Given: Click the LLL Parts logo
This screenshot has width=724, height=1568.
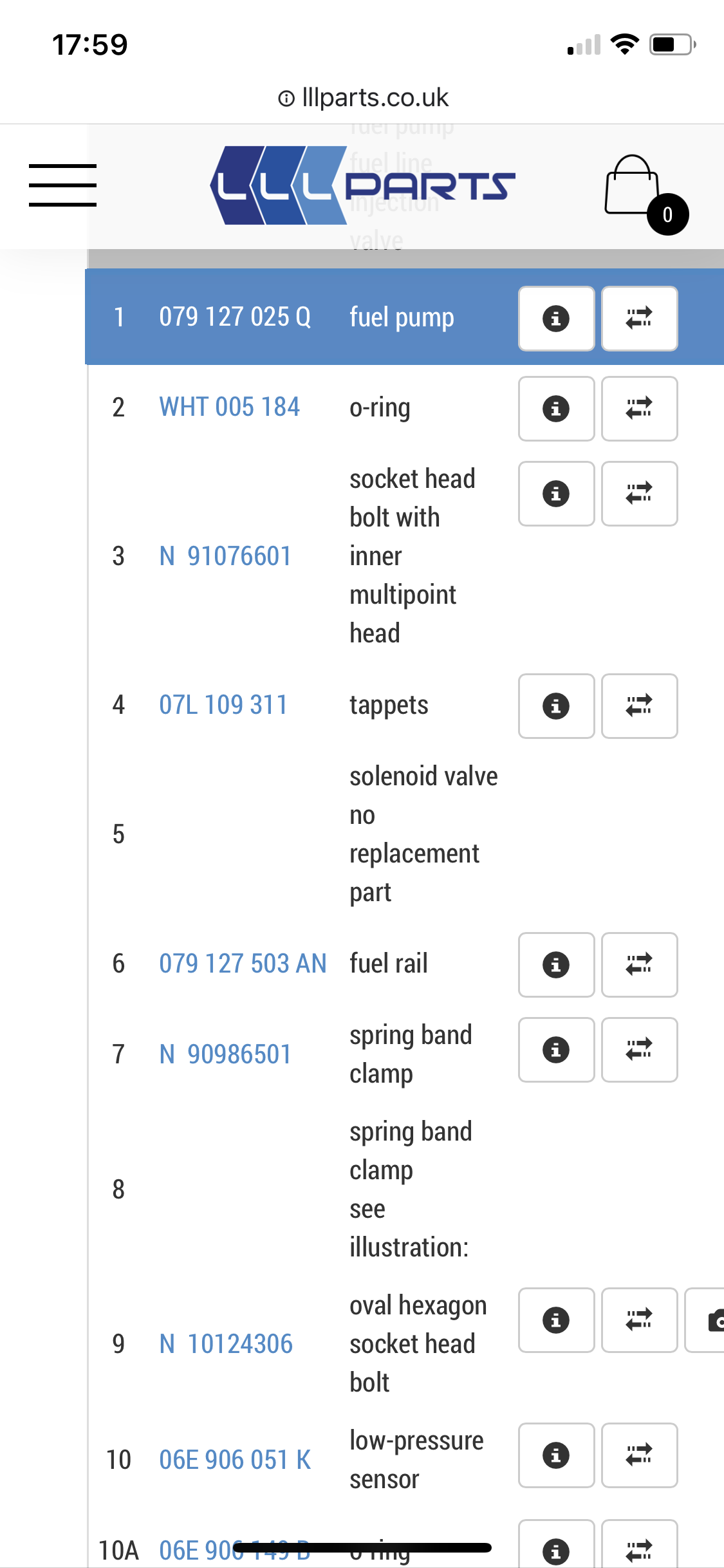Looking at the screenshot, I should pos(362,185).
